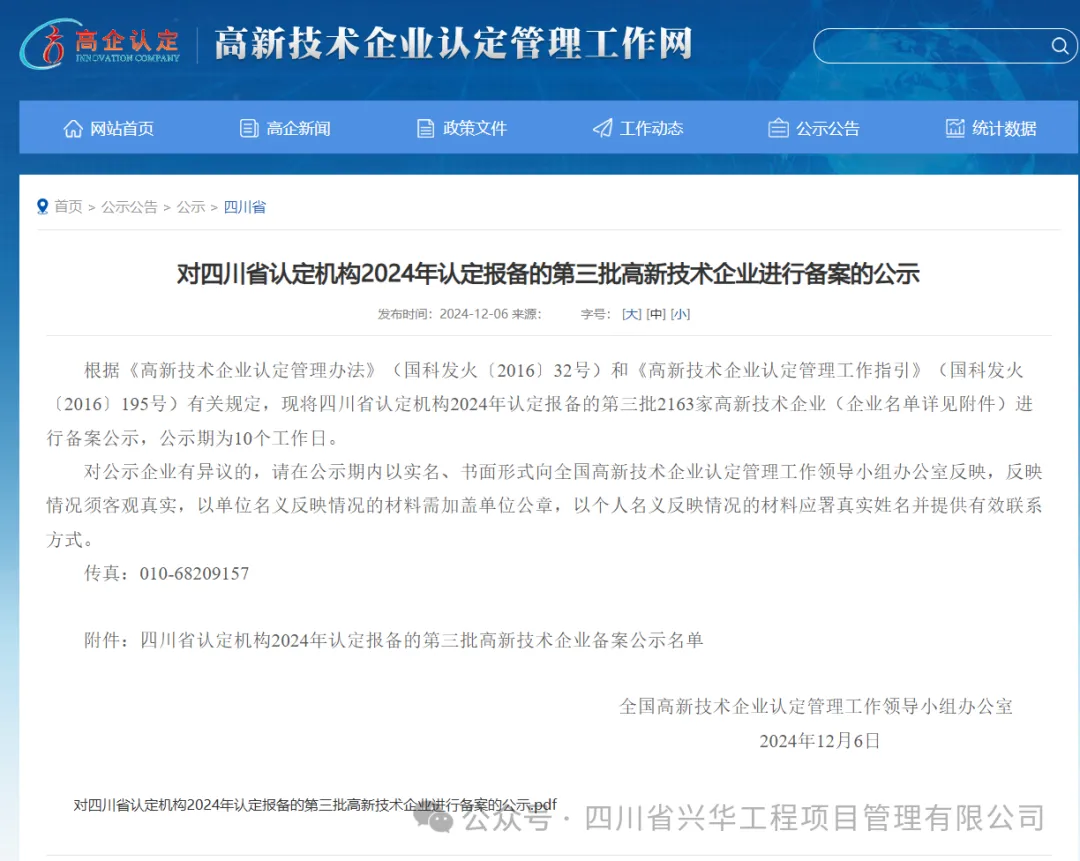Click the search magnifier icon
Viewport: 1080px width, 861px height.
coord(1059,46)
